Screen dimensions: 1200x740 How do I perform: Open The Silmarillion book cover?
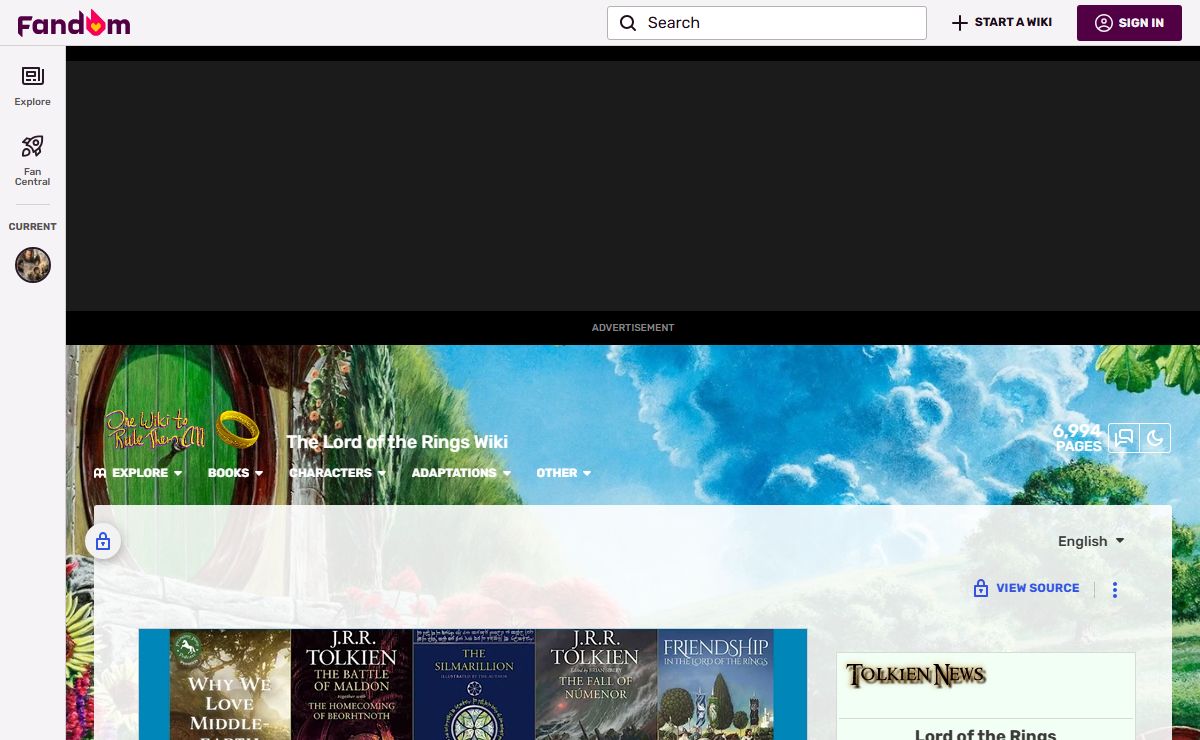click(474, 685)
